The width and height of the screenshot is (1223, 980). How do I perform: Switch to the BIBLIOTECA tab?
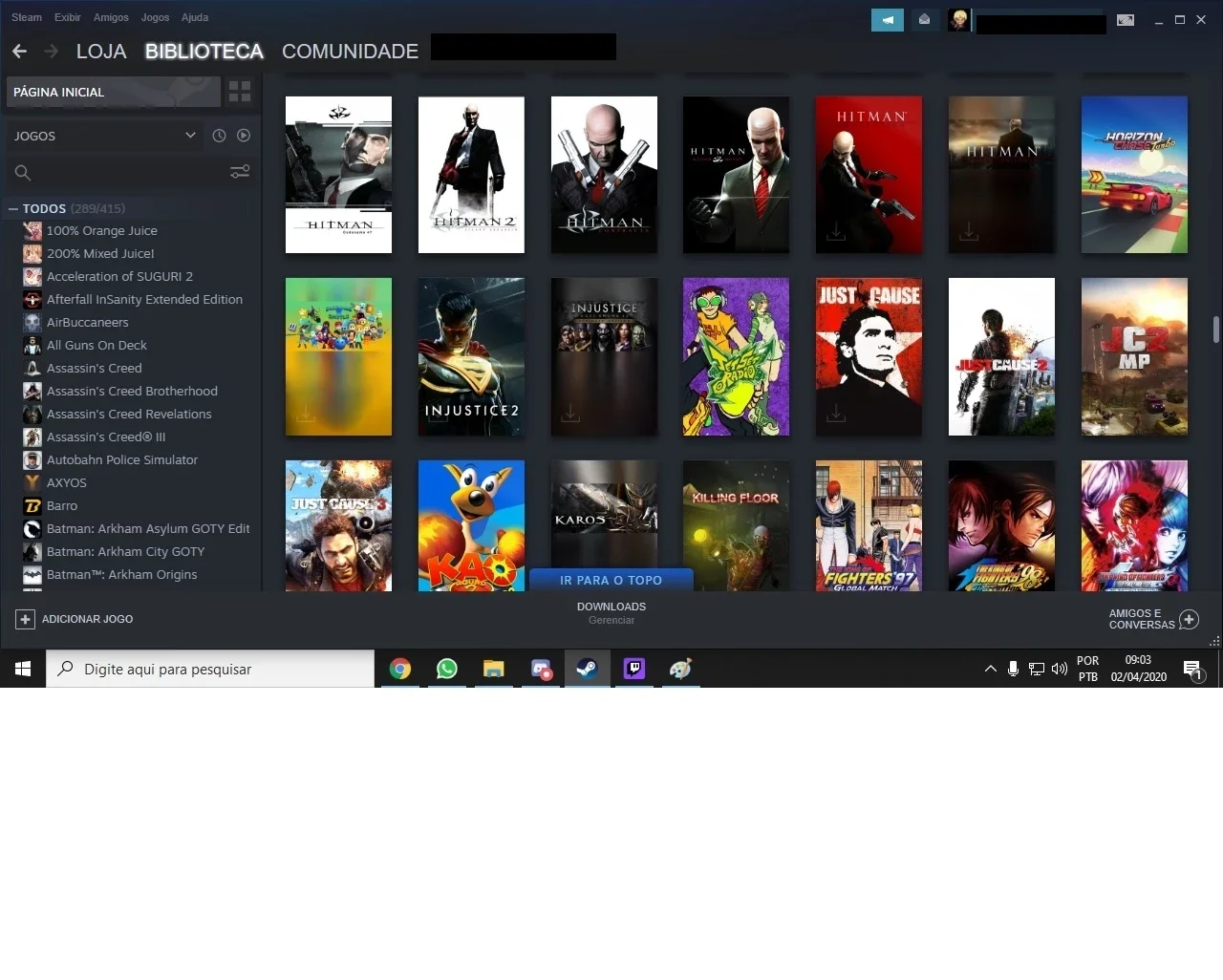(204, 52)
